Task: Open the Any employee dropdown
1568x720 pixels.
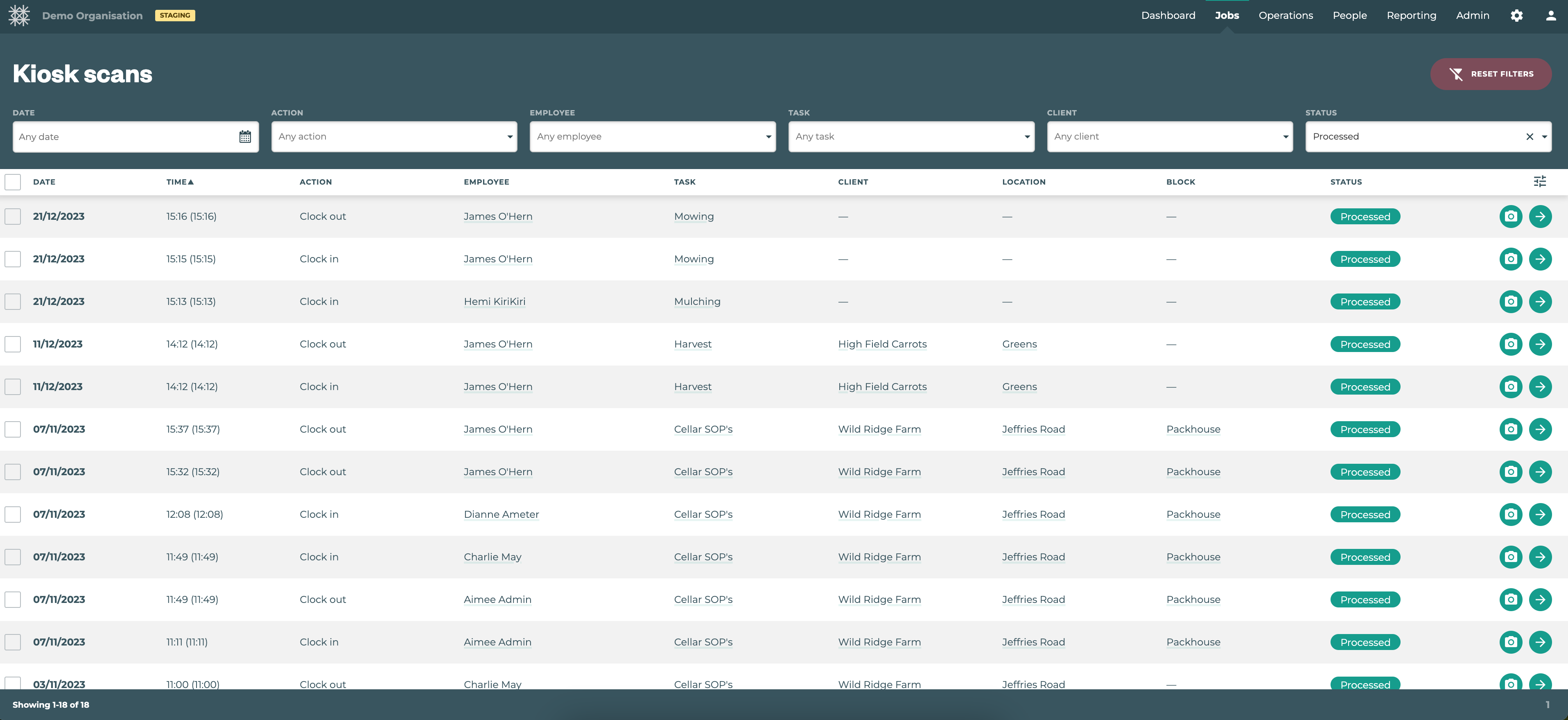Action: point(652,137)
